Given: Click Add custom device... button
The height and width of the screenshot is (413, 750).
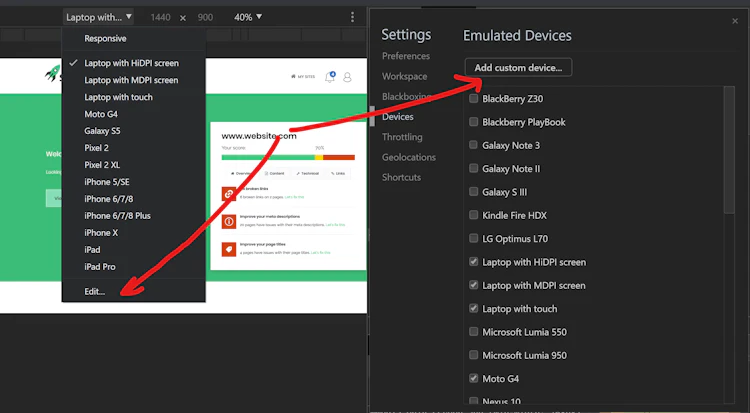Looking at the screenshot, I should [518, 67].
